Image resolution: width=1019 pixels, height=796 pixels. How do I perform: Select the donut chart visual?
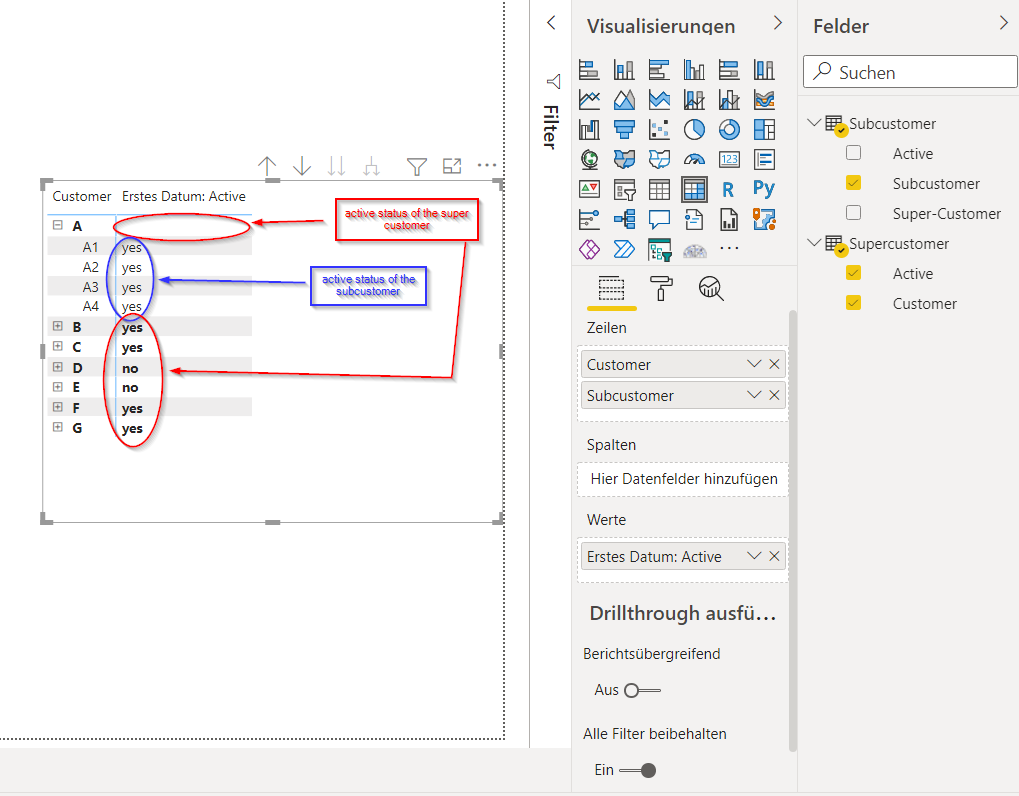tap(729, 129)
